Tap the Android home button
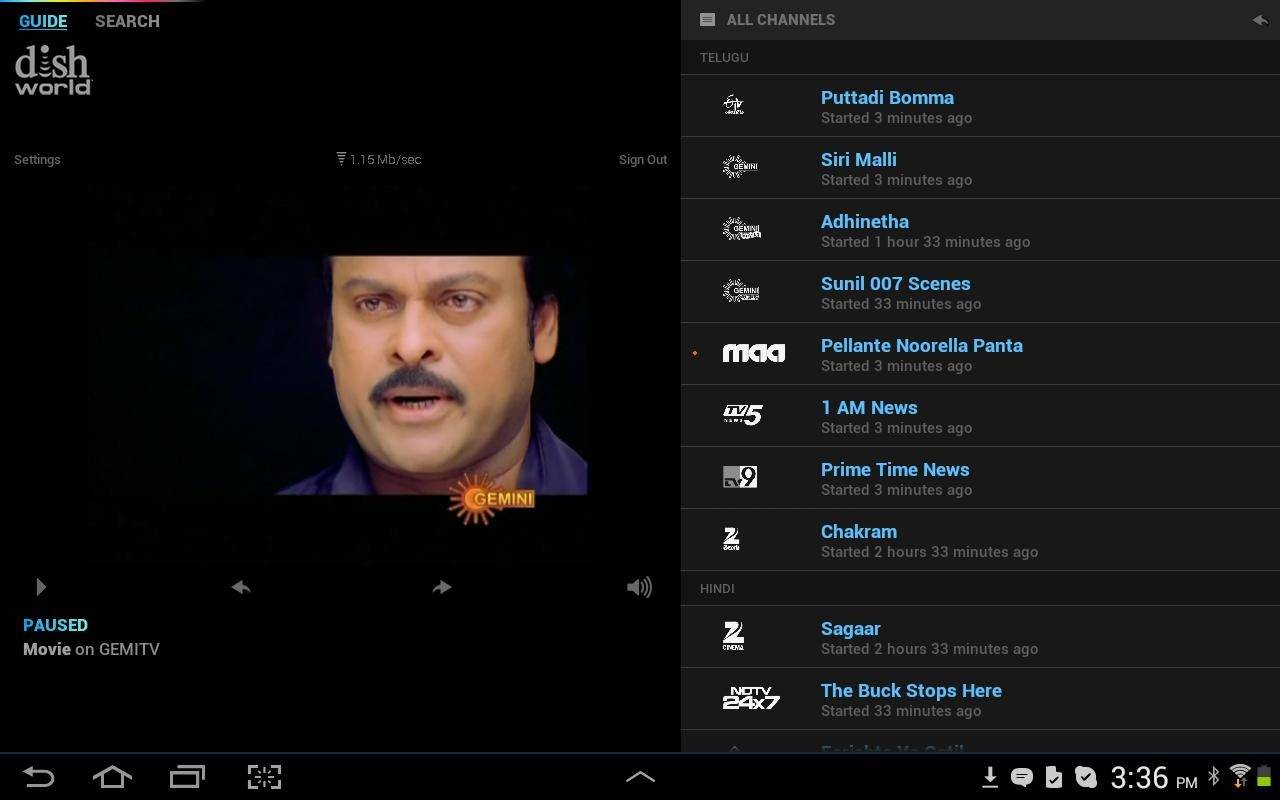Screen dimensions: 1280x800 pos(112,777)
